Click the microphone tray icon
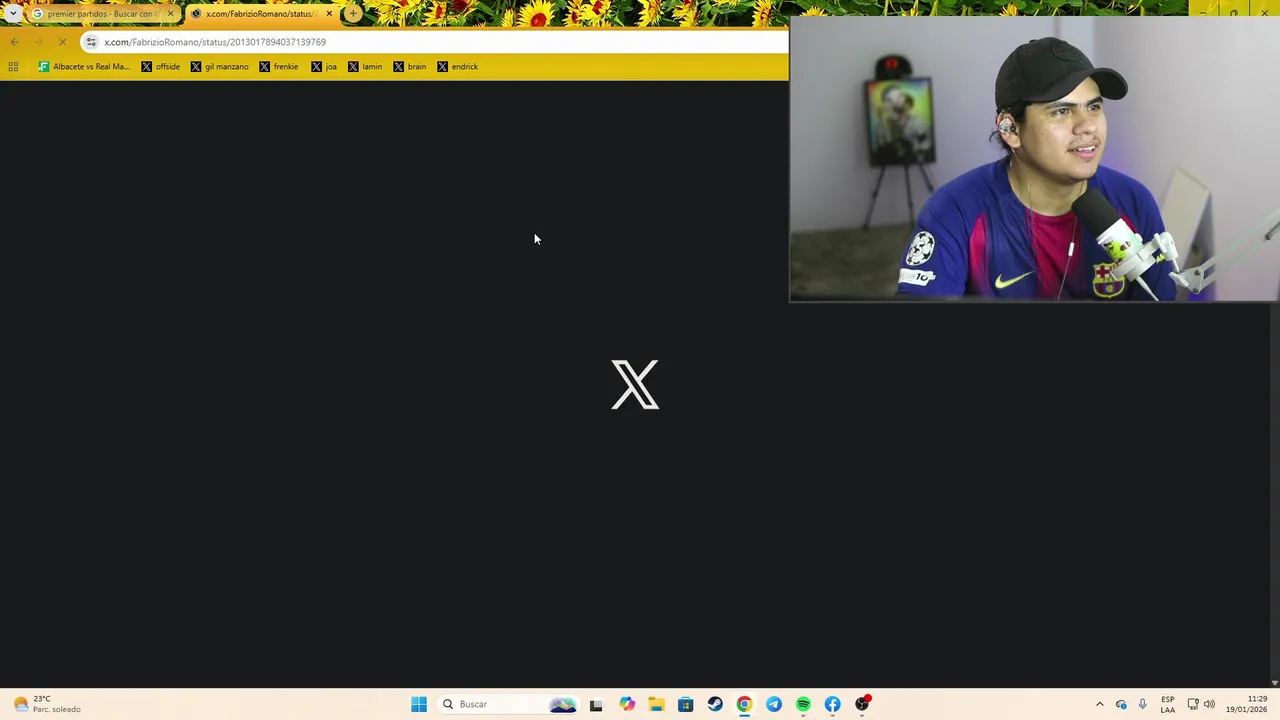This screenshot has height=720, width=1280. tap(1142, 704)
